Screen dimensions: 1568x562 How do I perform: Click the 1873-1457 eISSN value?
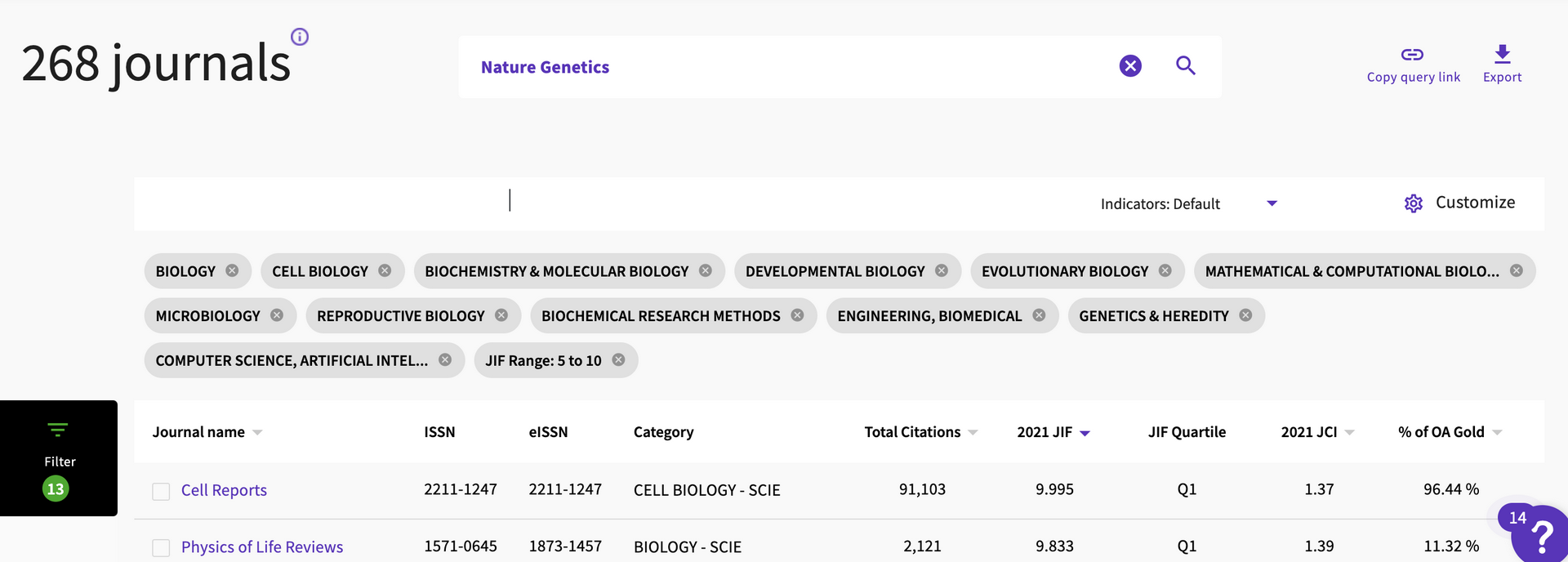(x=565, y=546)
